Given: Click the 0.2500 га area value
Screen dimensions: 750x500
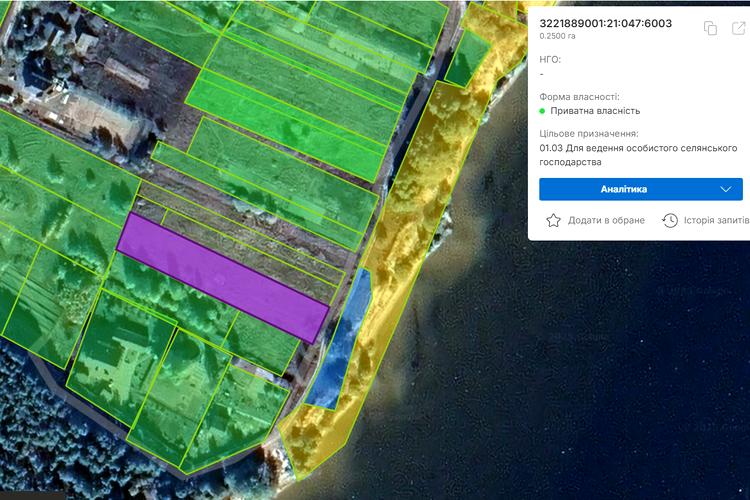Looking at the screenshot, I should click(557, 36).
